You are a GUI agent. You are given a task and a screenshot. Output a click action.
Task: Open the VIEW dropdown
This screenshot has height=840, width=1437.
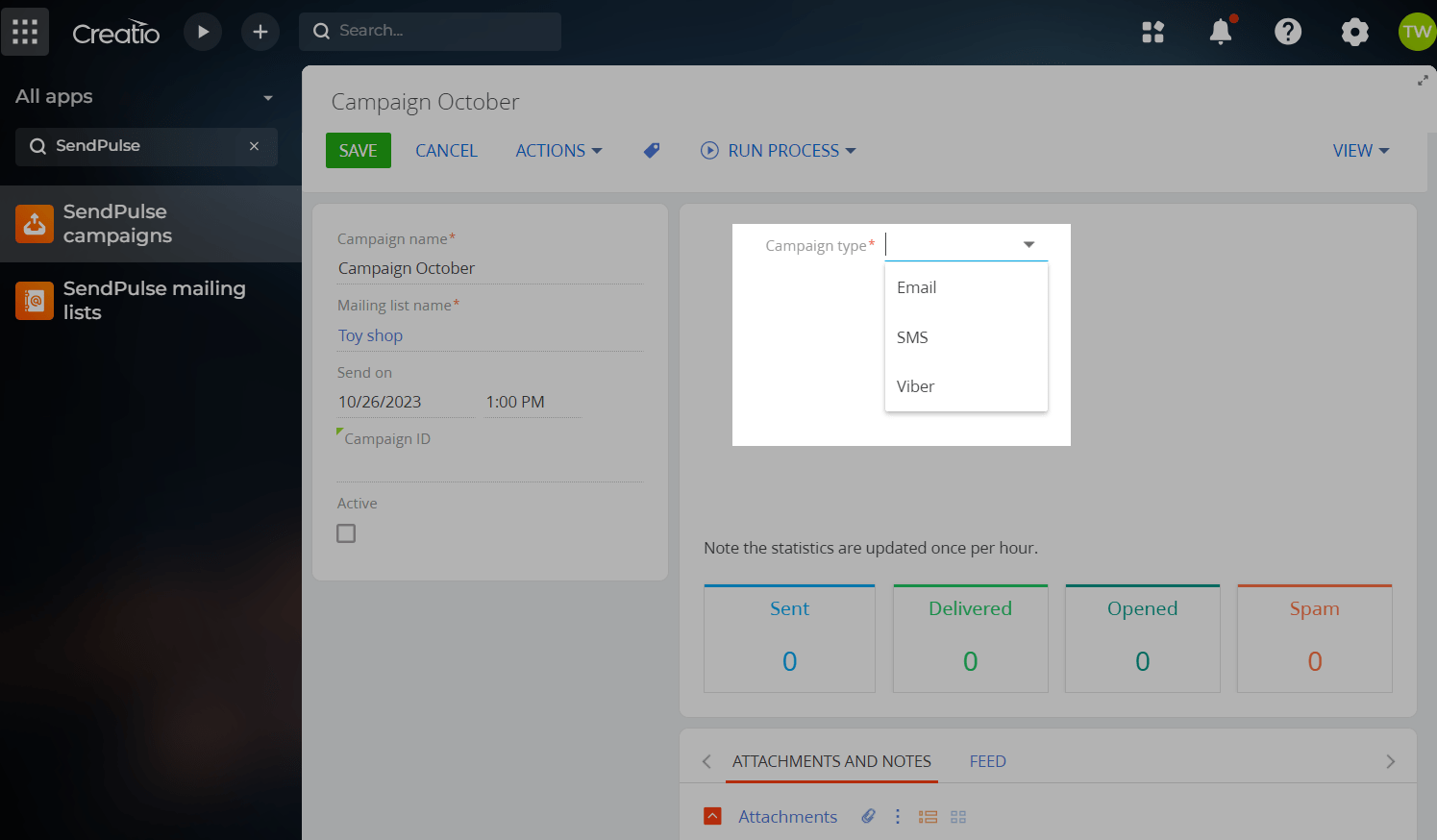1361,151
